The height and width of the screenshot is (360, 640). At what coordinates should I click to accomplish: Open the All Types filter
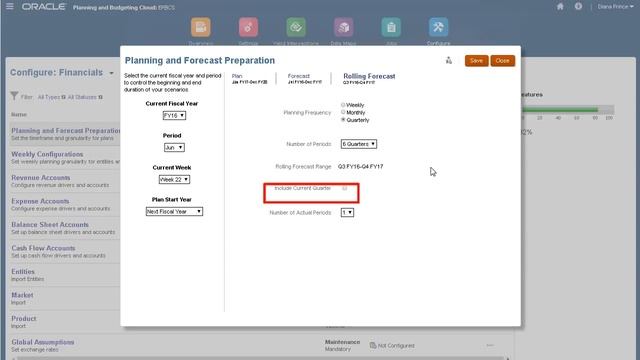(x=51, y=97)
